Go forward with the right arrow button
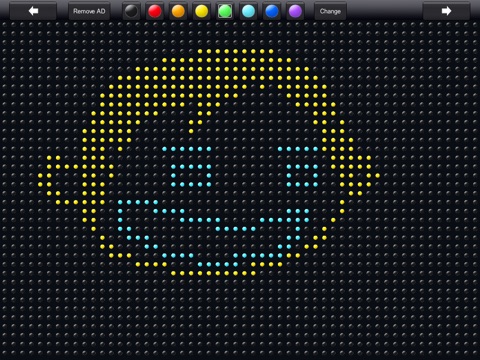The image size is (480, 360). coord(446,11)
